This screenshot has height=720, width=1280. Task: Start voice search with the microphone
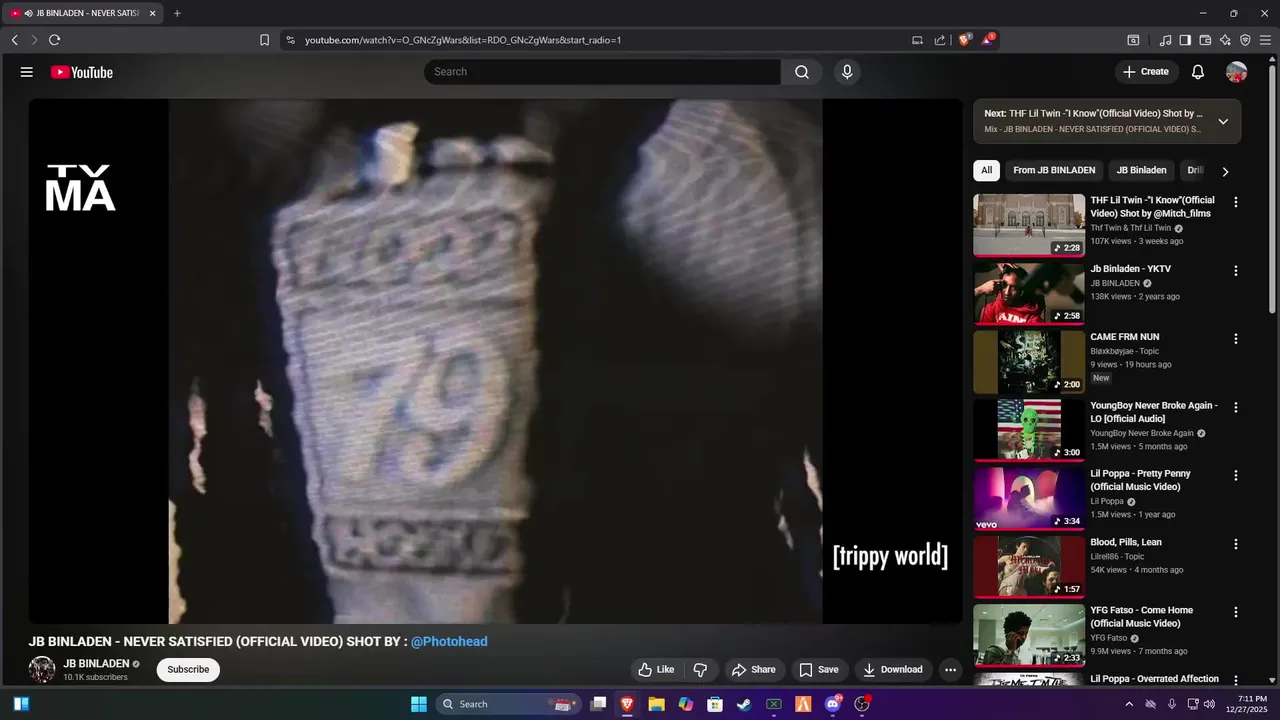click(x=847, y=72)
